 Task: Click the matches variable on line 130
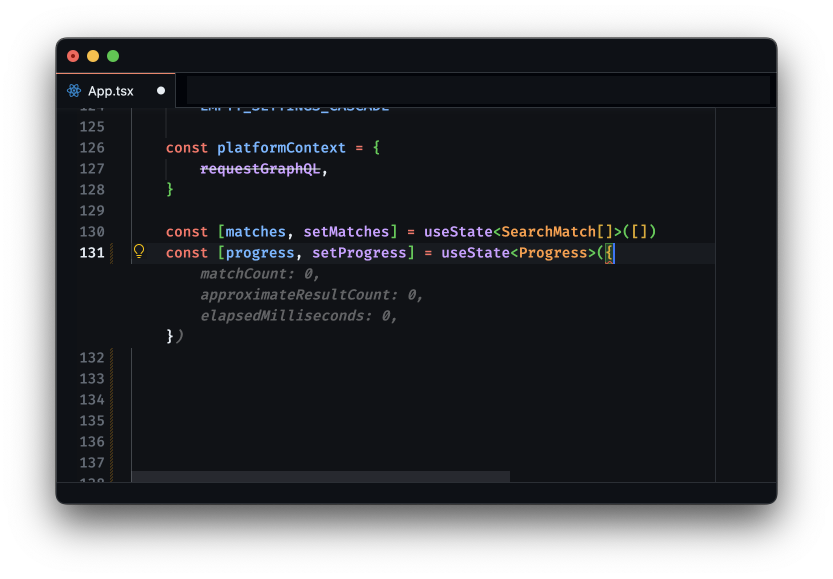click(x=256, y=232)
